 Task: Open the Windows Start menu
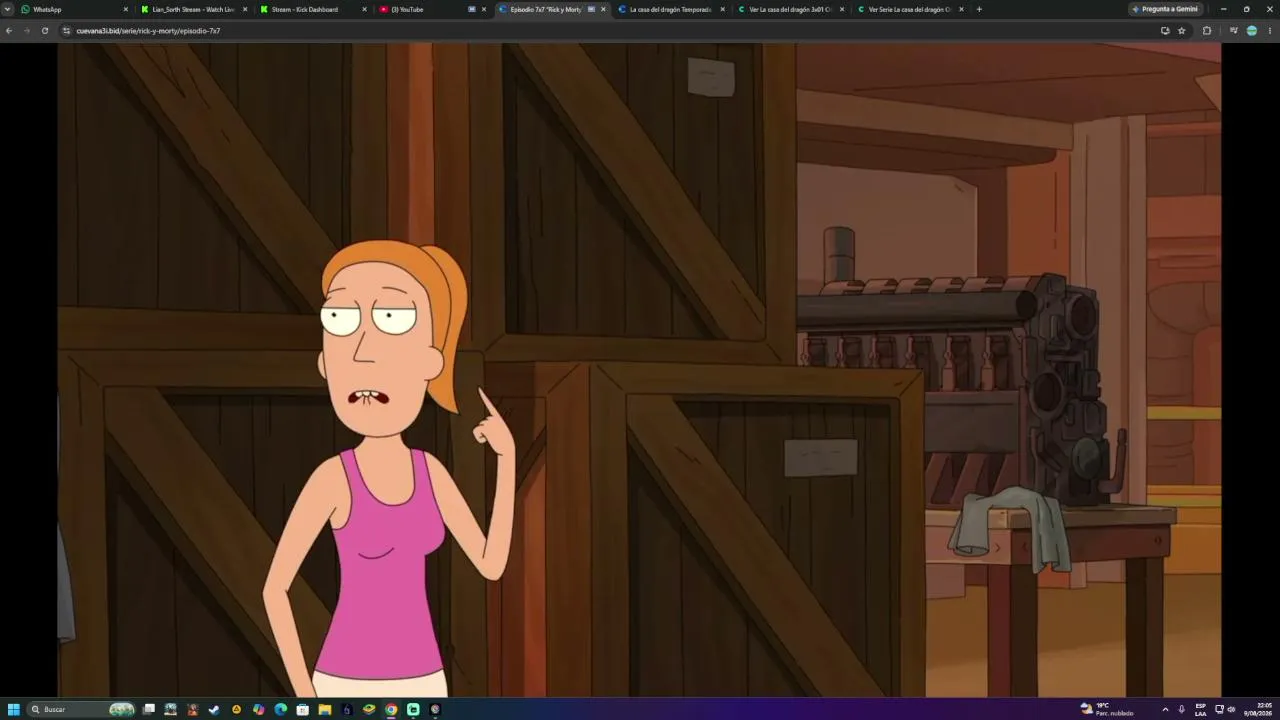(x=14, y=709)
